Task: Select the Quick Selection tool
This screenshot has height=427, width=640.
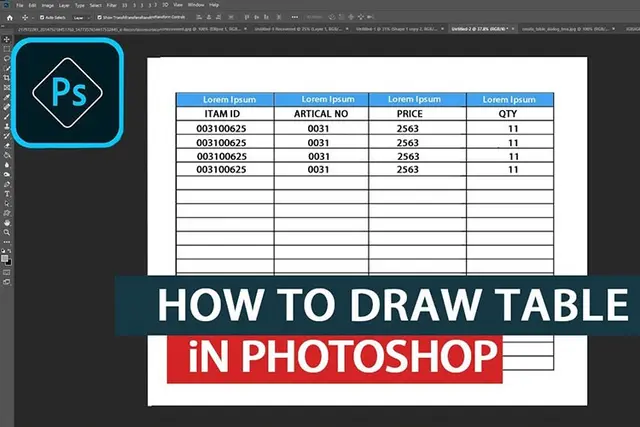Action: pos(7,68)
